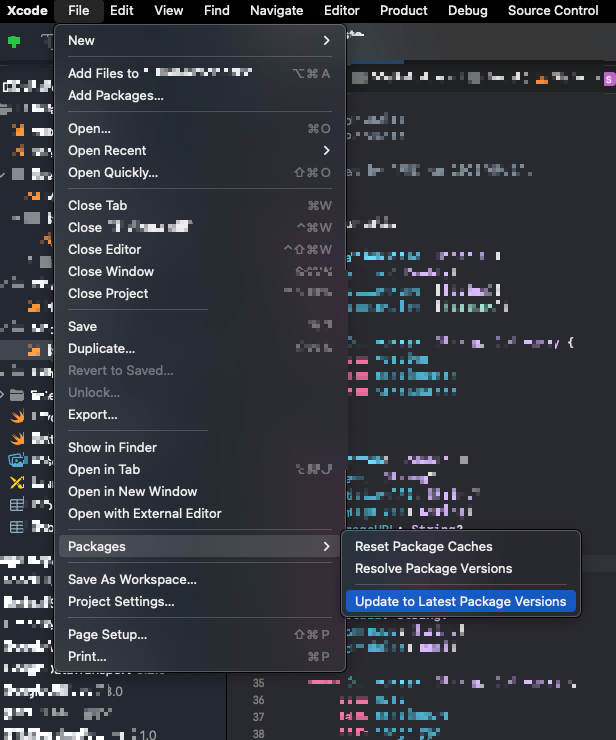Select Reset Package Caches

tap(461, 547)
